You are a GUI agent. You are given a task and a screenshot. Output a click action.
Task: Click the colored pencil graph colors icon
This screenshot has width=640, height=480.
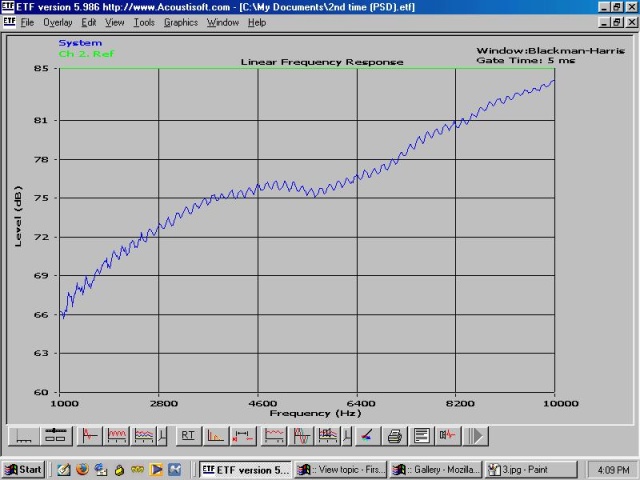pyautogui.click(x=367, y=436)
